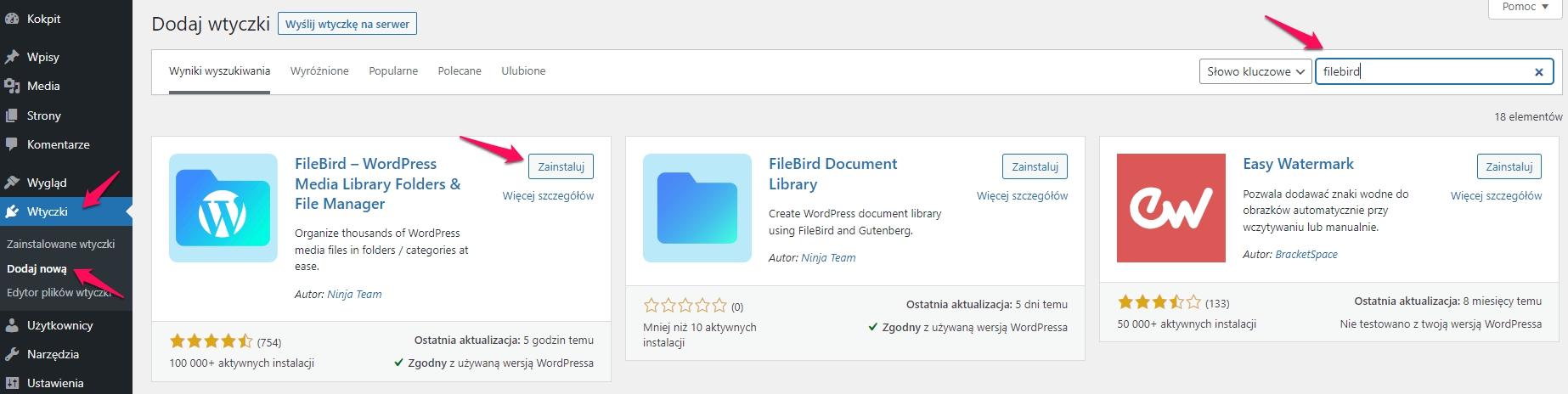Open the Słowo kluczowe search type dropdown

pyautogui.click(x=1255, y=72)
